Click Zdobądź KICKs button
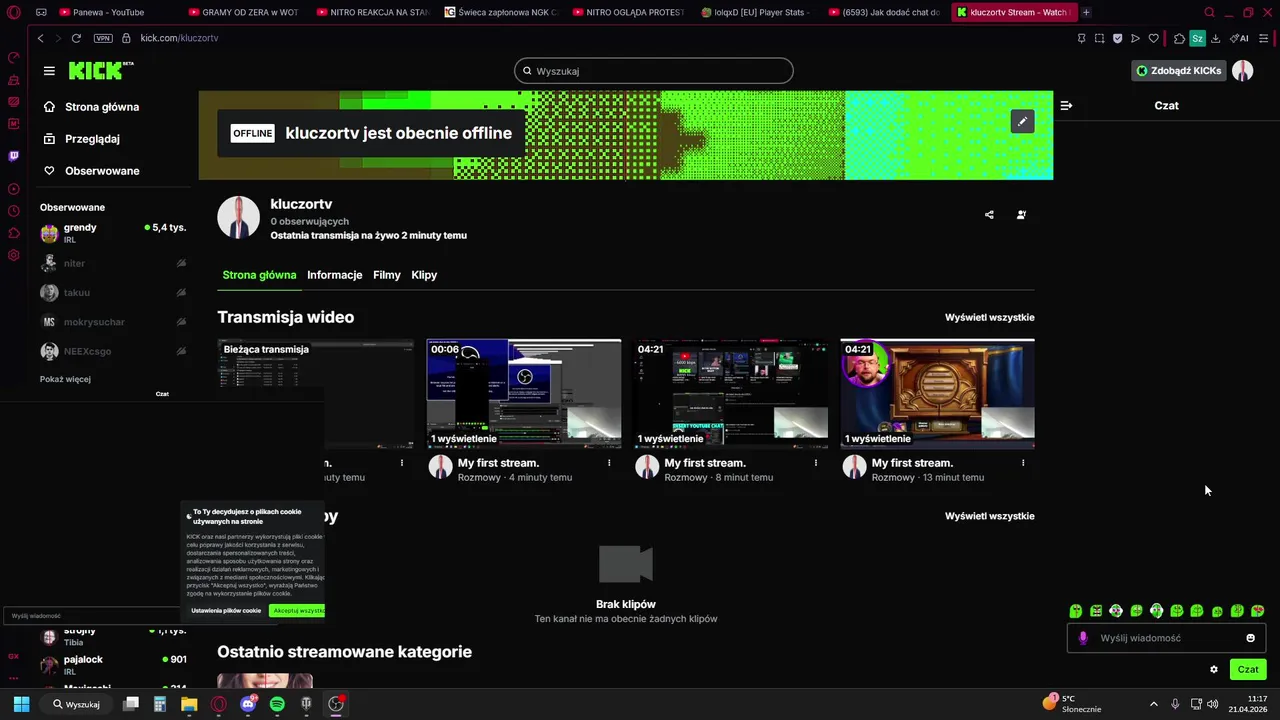The width and height of the screenshot is (1280, 720). pos(1179,71)
